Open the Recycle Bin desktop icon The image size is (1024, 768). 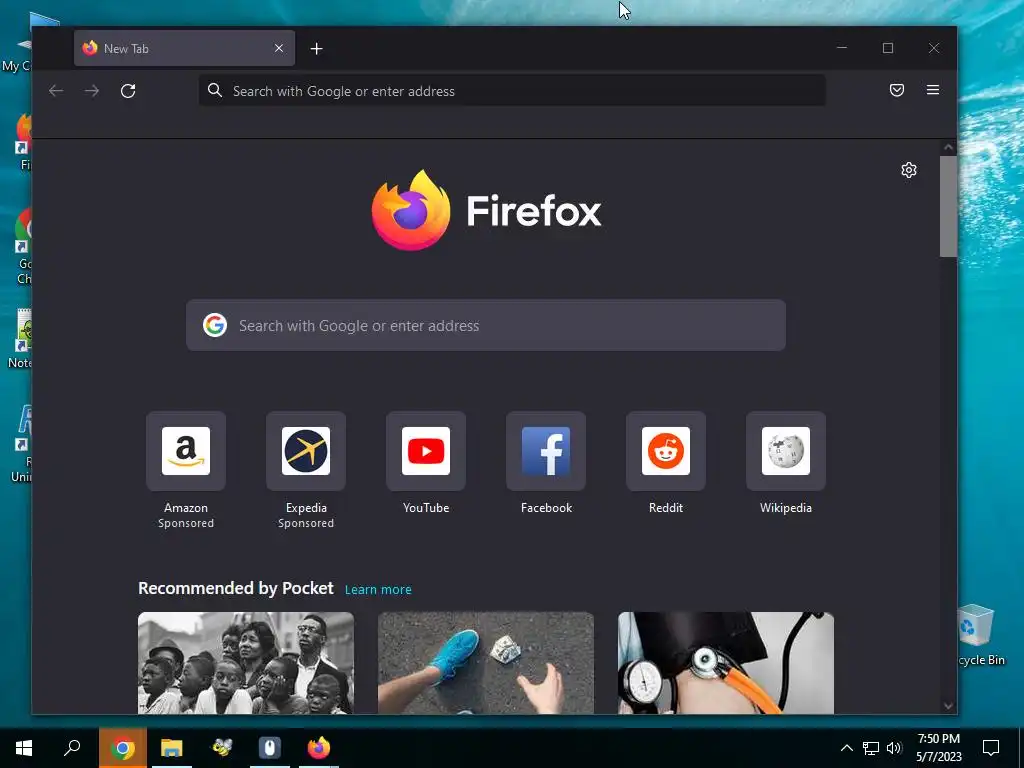(976, 635)
